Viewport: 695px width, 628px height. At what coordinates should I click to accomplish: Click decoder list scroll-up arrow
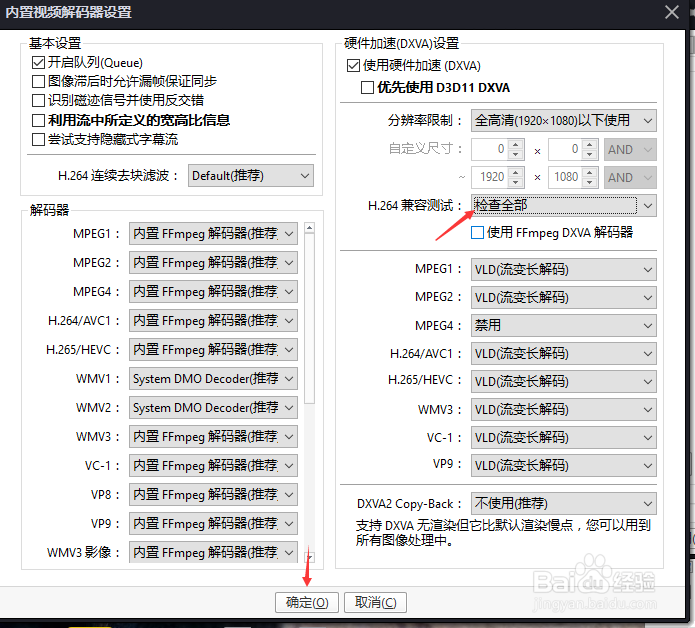(x=310, y=228)
